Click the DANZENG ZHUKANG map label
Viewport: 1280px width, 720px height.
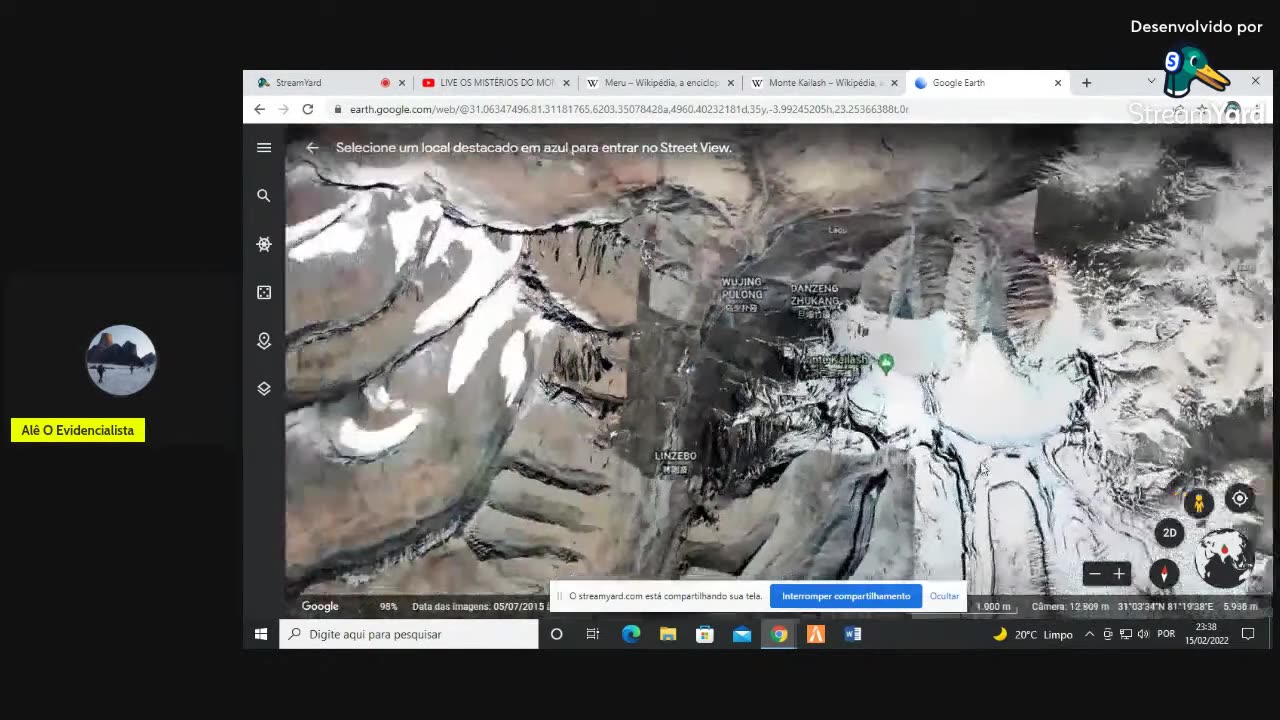click(815, 295)
